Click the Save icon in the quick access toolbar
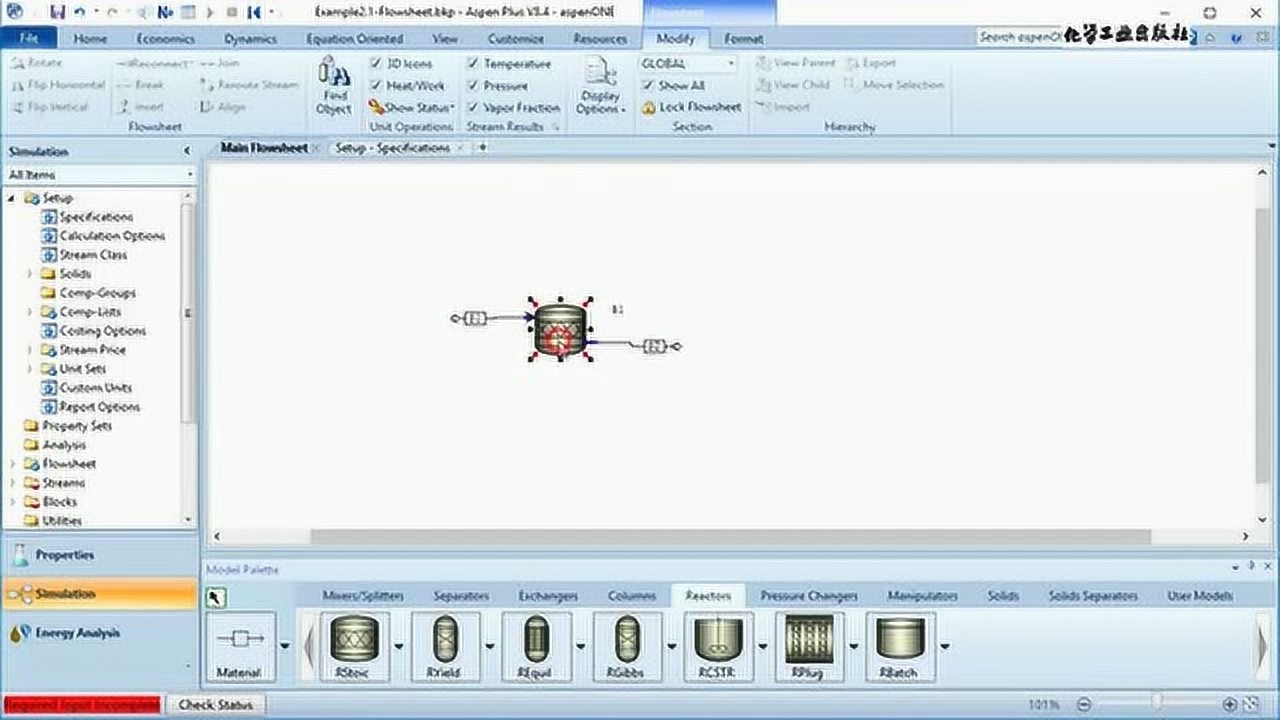1280x720 pixels. coord(56,12)
